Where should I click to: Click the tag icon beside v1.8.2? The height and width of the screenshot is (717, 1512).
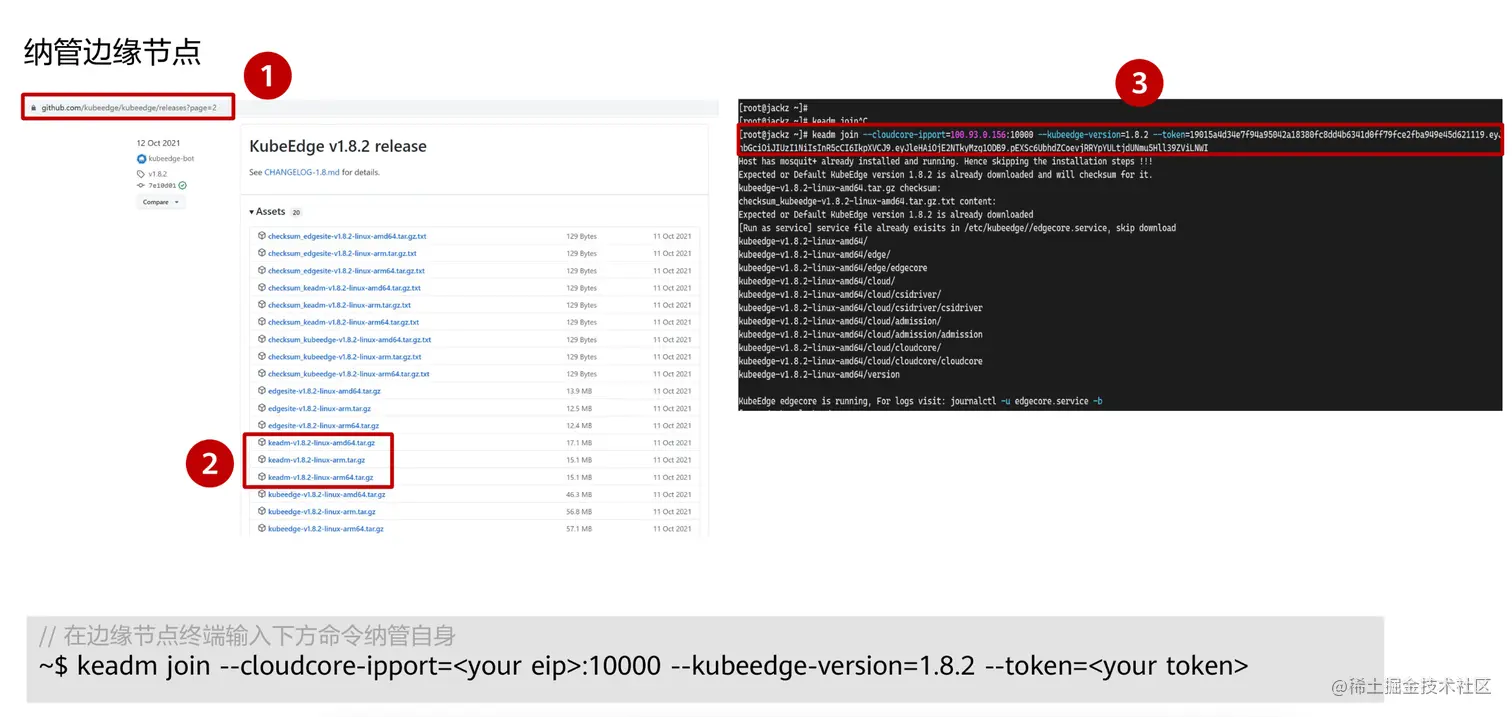(x=140, y=174)
